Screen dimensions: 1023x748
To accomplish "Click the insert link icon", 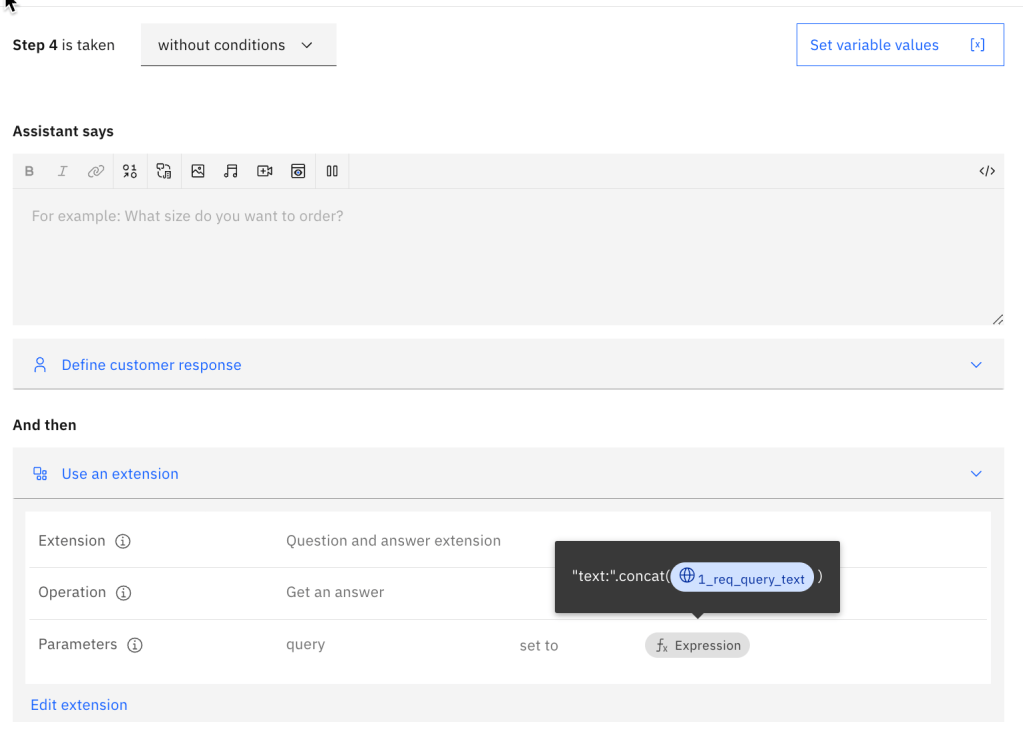I will (x=96, y=171).
